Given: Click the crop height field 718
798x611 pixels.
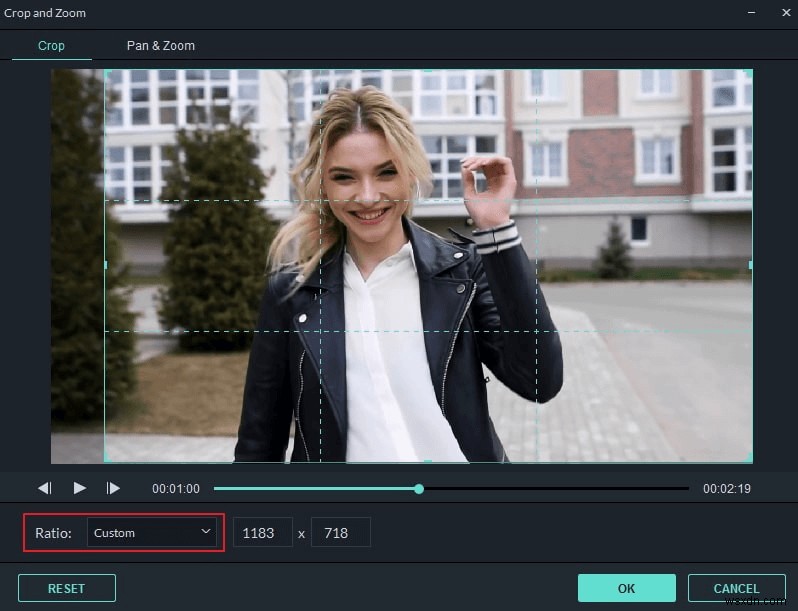Looking at the screenshot, I should coord(340,532).
